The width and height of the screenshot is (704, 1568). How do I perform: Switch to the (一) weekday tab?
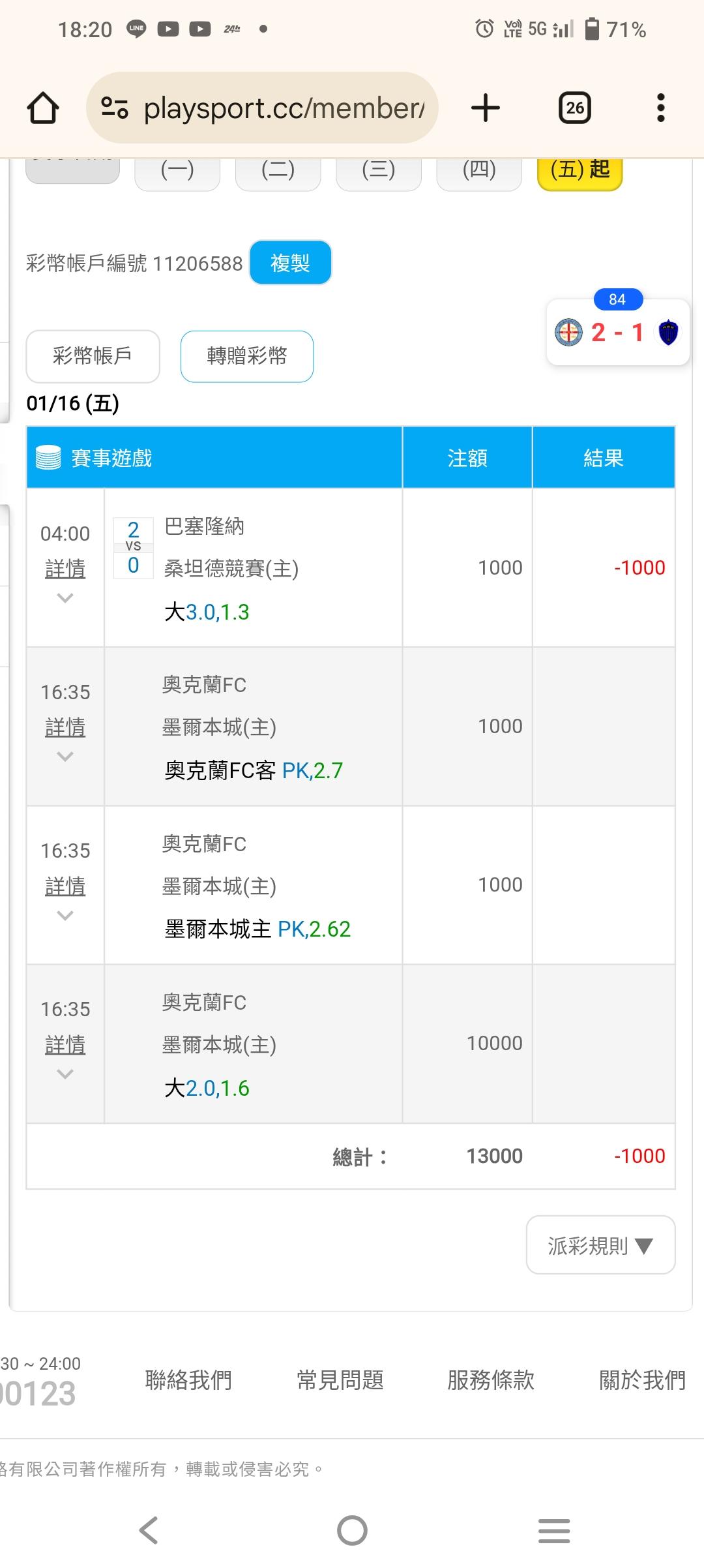point(177,171)
